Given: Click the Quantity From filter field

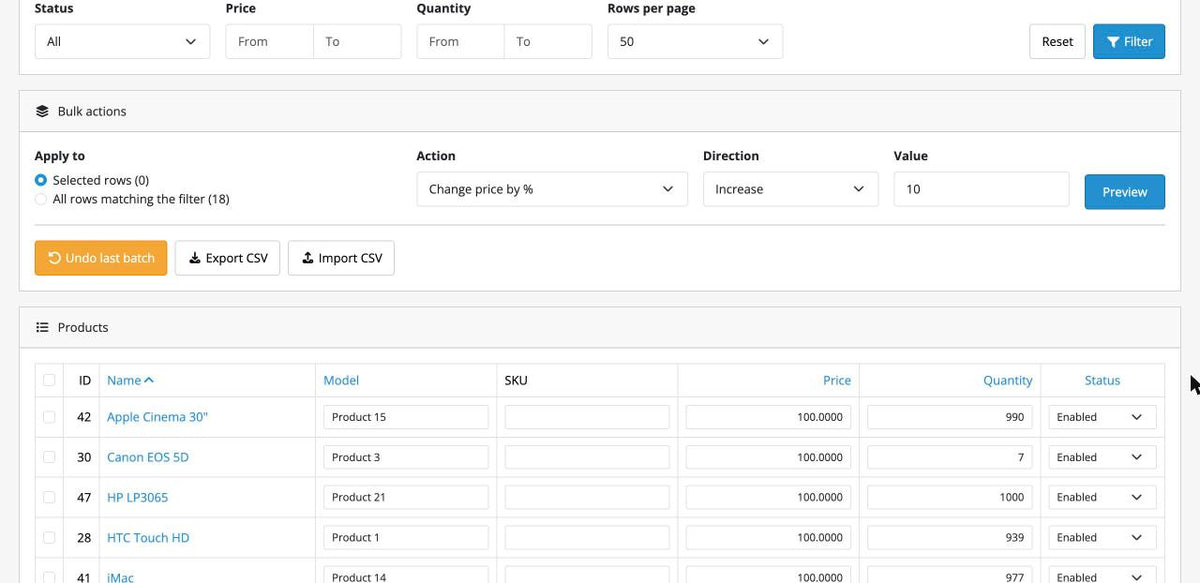Looking at the screenshot, I should (460, 42).
